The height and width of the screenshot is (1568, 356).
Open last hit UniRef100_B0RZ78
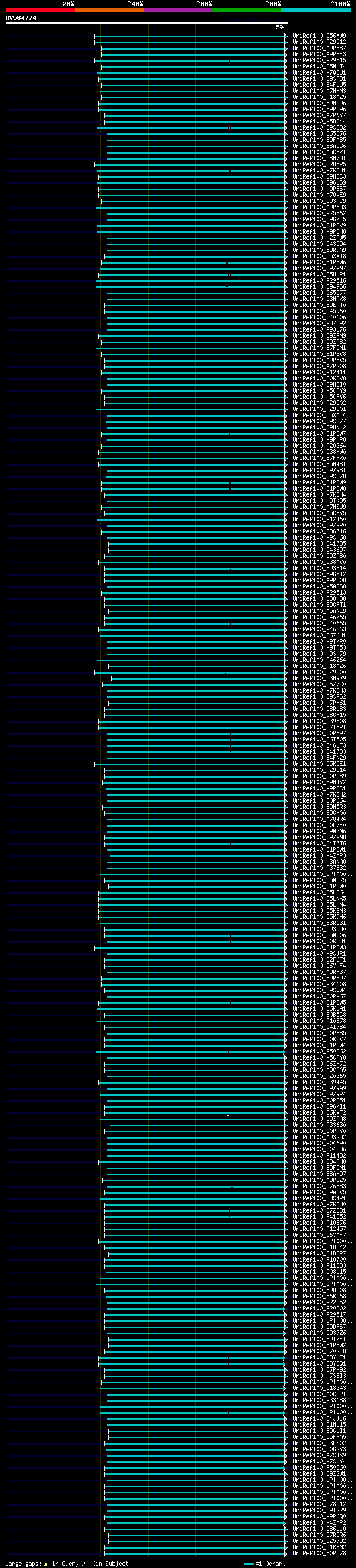pos(319,1553)
